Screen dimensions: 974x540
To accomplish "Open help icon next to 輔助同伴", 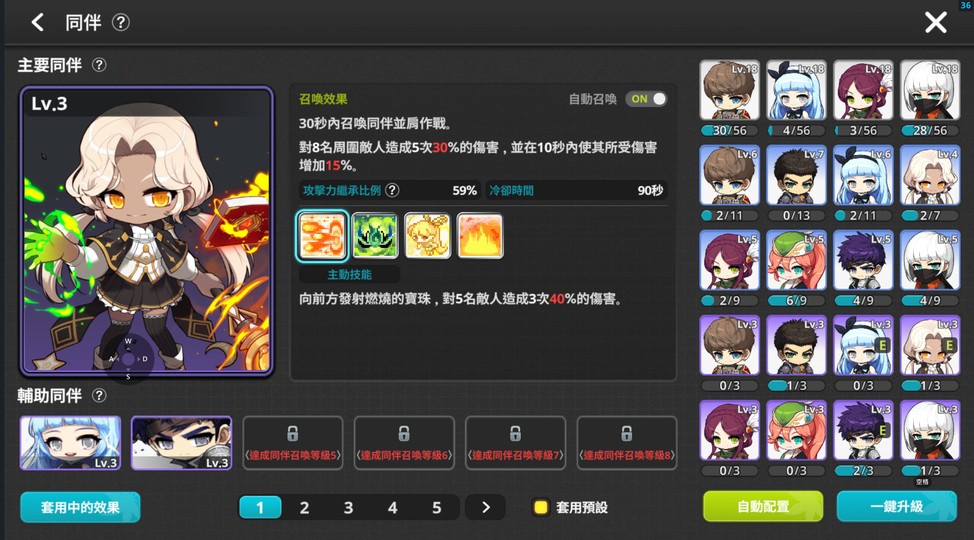I will tap(99, 395).
